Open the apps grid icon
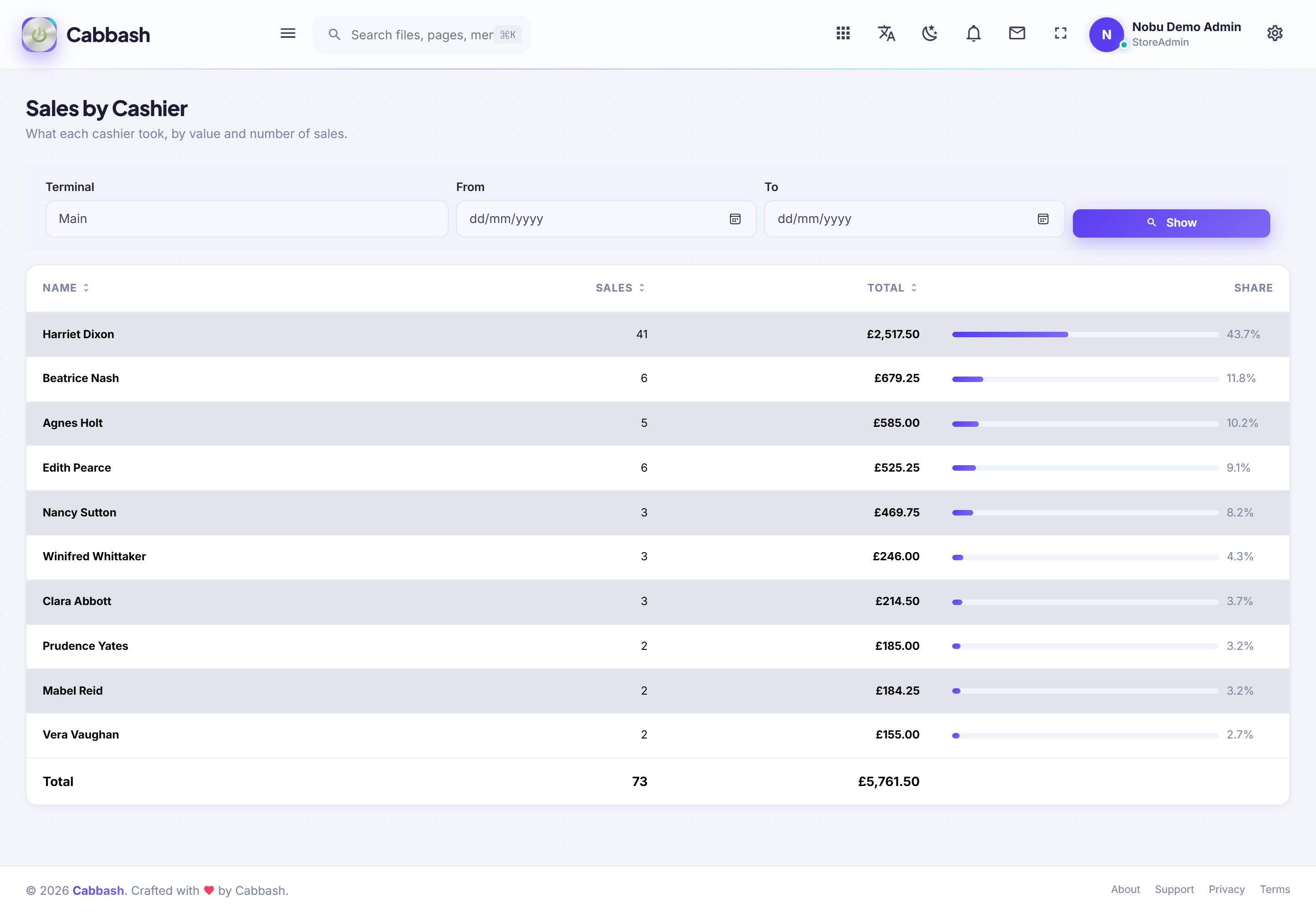The width and height of the screenshot is (1316, 914). (x=843, y=33)
